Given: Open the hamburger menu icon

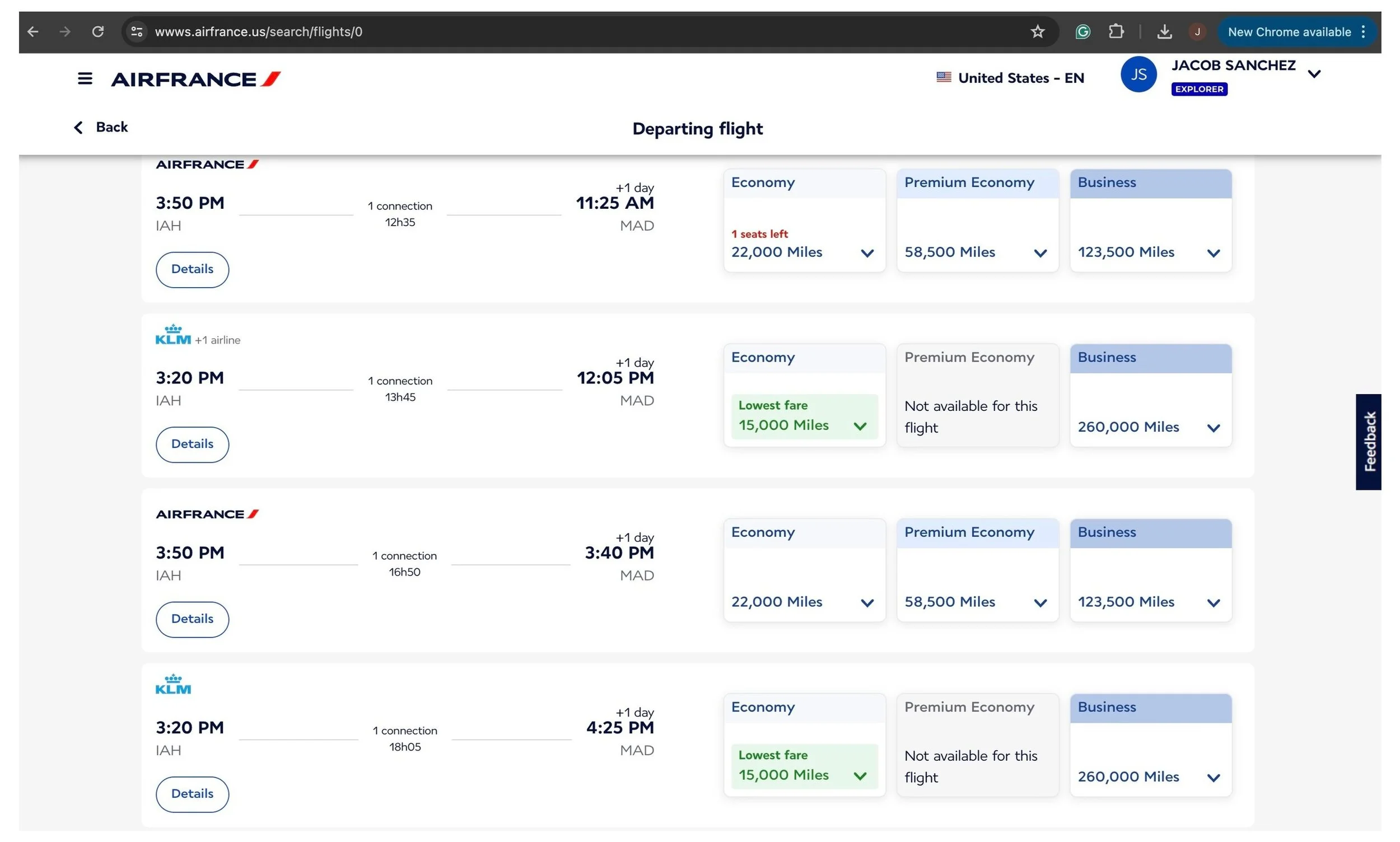Looking at the screenshot, I should click(85, 78).
